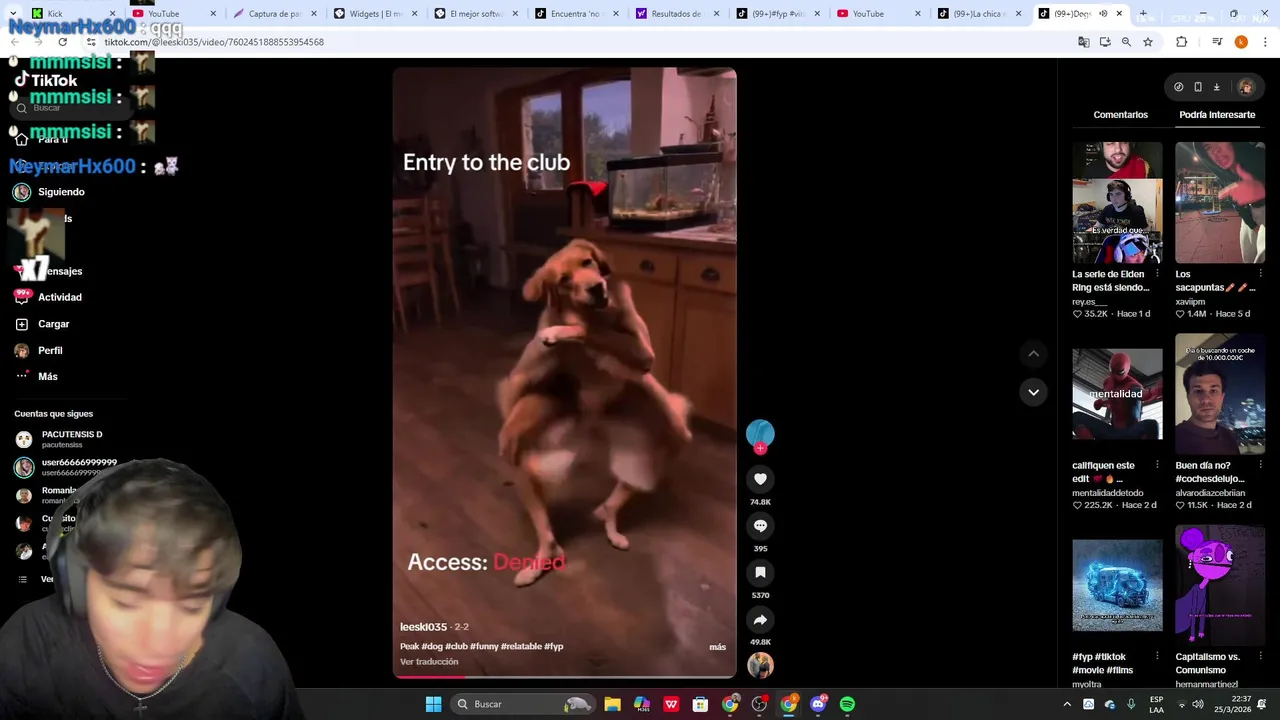Click the video progress bar
1280x720 pixels.
pos(564,676)
